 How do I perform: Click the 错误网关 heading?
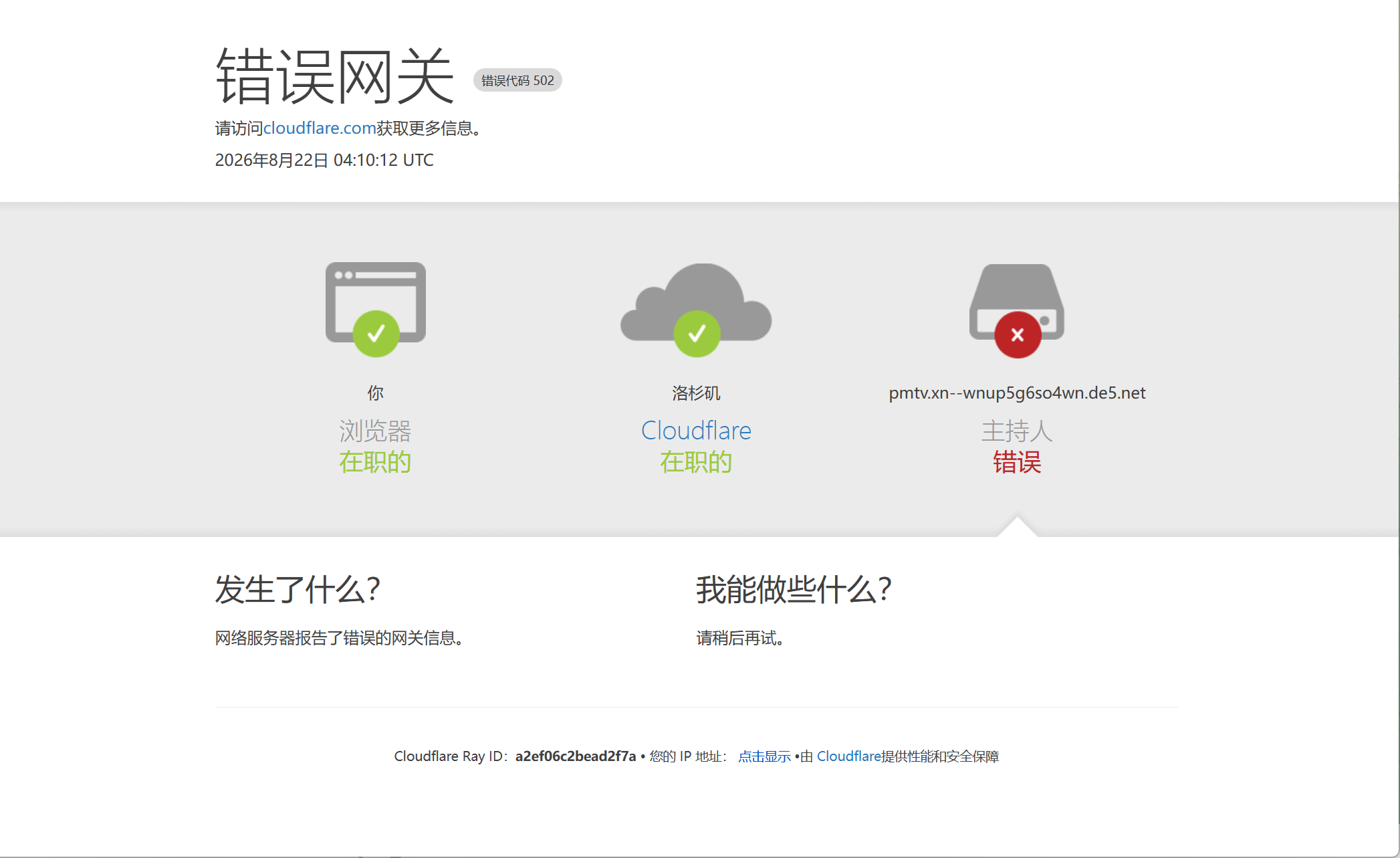pyautogui.click(x=334, y=76)
